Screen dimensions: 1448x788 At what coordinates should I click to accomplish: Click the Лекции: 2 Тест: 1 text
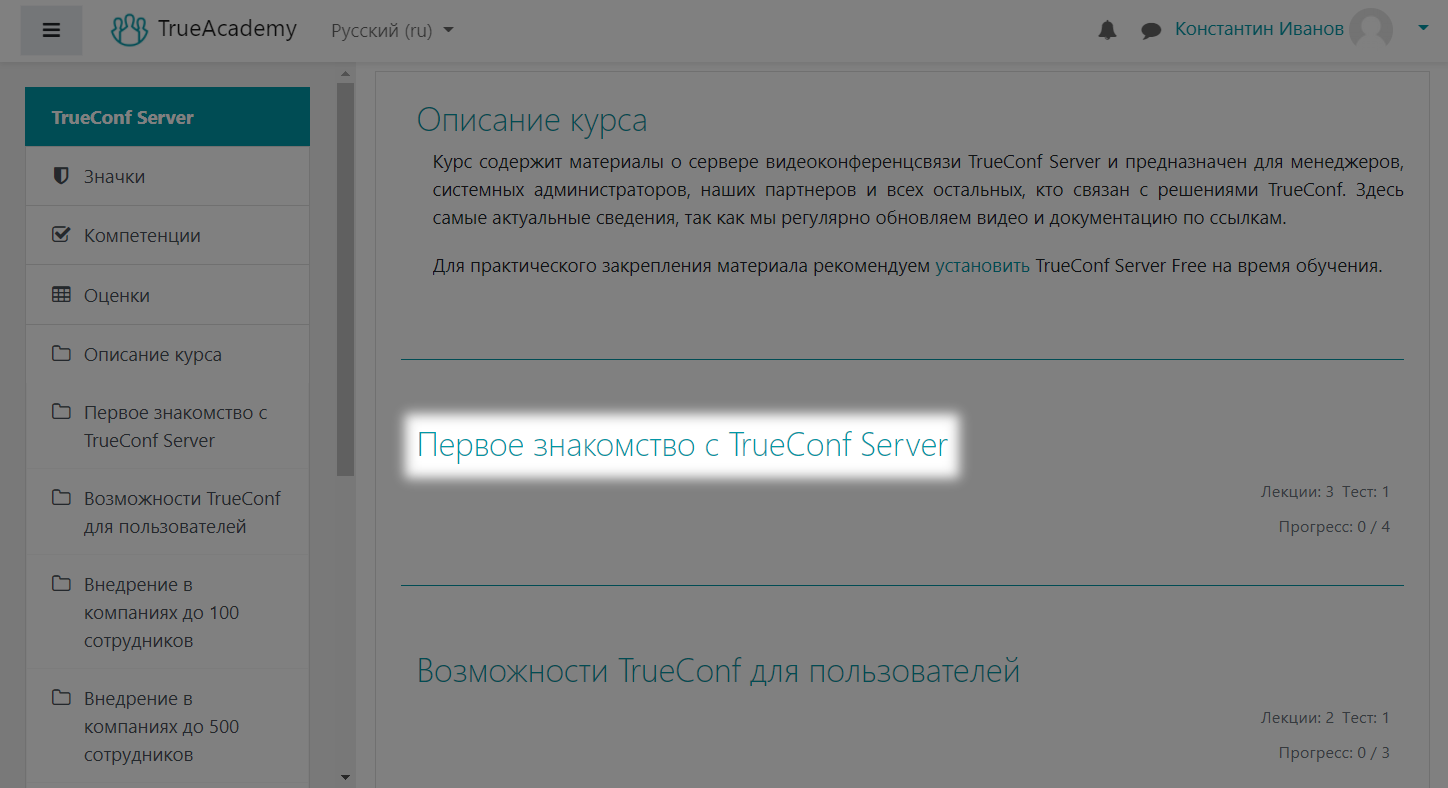click(1326, 718)
